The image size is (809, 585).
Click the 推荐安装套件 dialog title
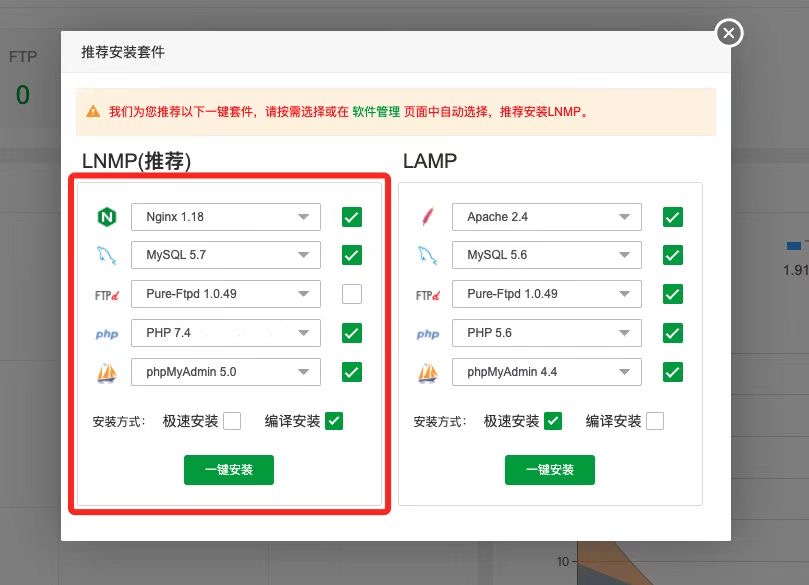pyautogui.click(x=123, y=52)
